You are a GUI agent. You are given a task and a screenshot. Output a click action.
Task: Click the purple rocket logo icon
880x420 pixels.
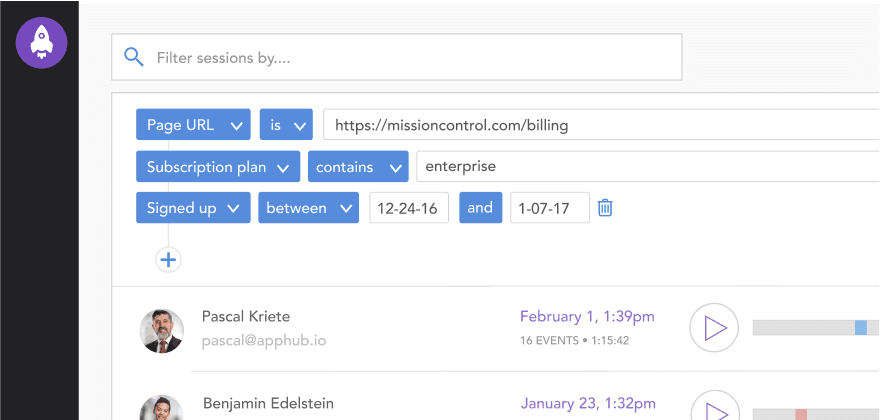(x=42, y=43)
